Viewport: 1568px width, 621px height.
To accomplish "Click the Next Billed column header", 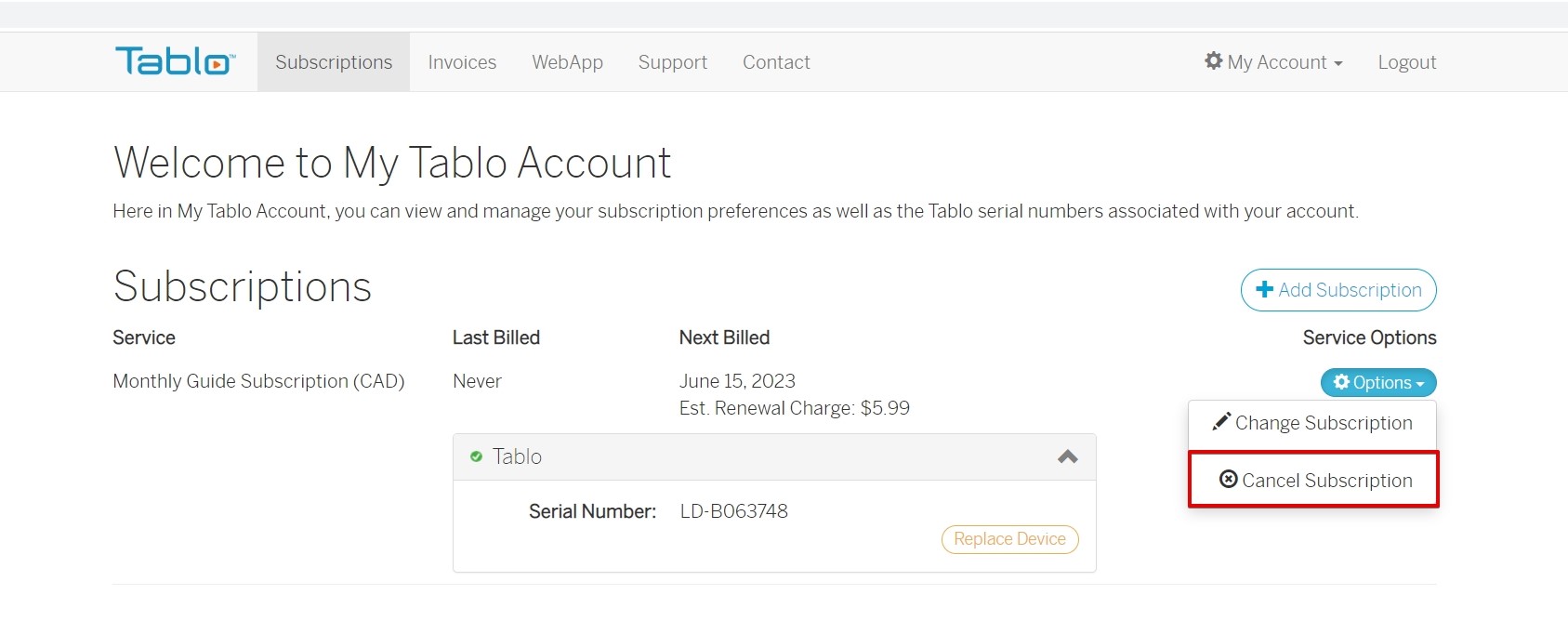I will (x=724, y=337).
